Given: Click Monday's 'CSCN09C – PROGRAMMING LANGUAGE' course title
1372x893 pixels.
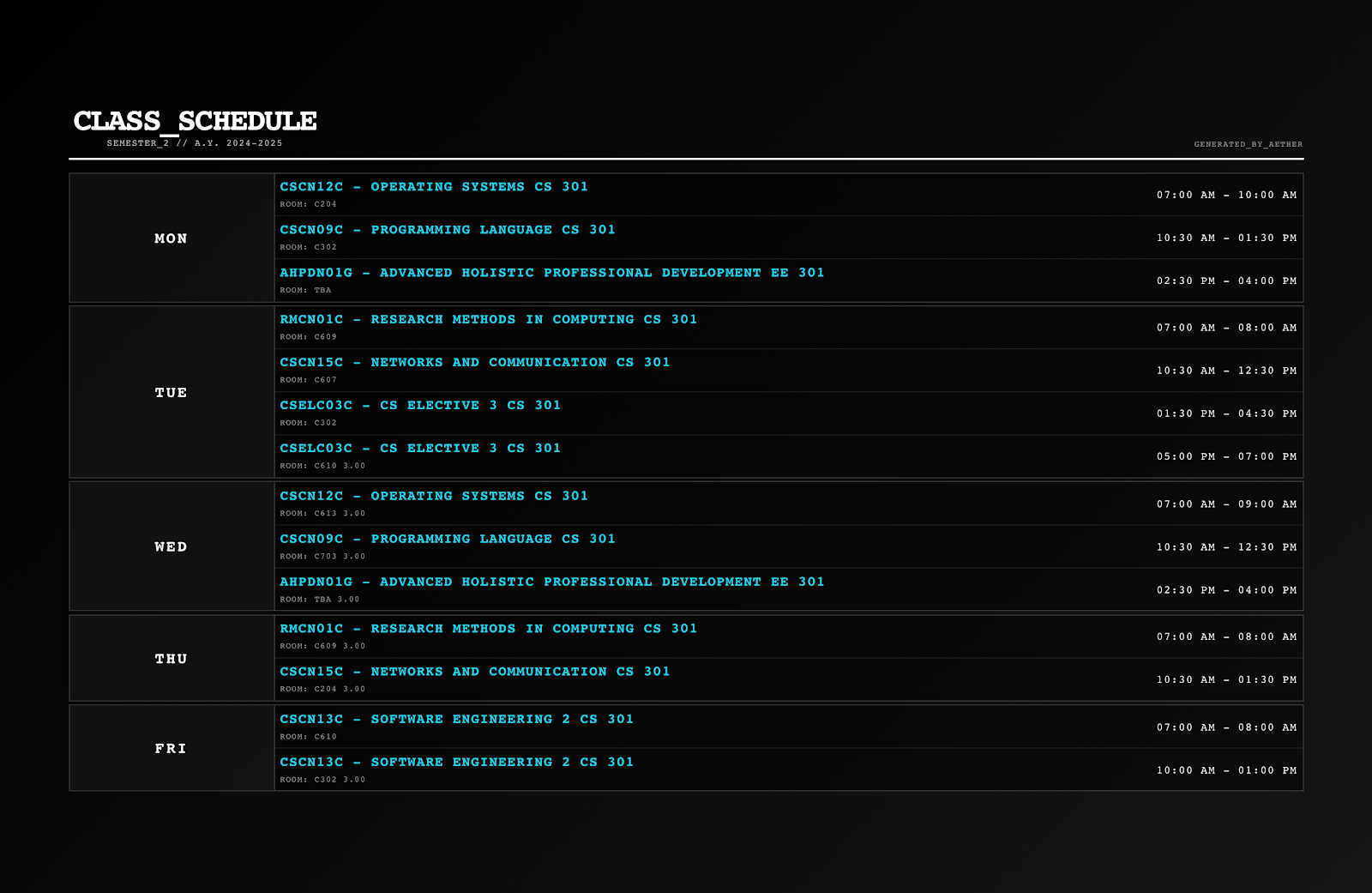Looking at the screenshot, I should pos(448,230).
